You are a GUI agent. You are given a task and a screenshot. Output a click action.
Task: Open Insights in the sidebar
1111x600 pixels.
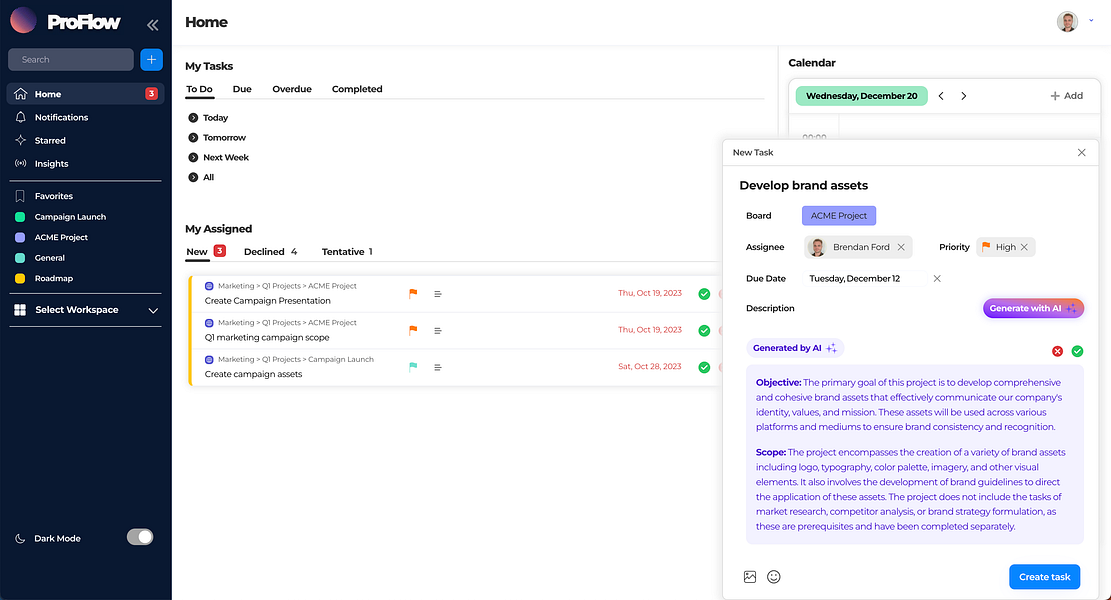[51, 164]
